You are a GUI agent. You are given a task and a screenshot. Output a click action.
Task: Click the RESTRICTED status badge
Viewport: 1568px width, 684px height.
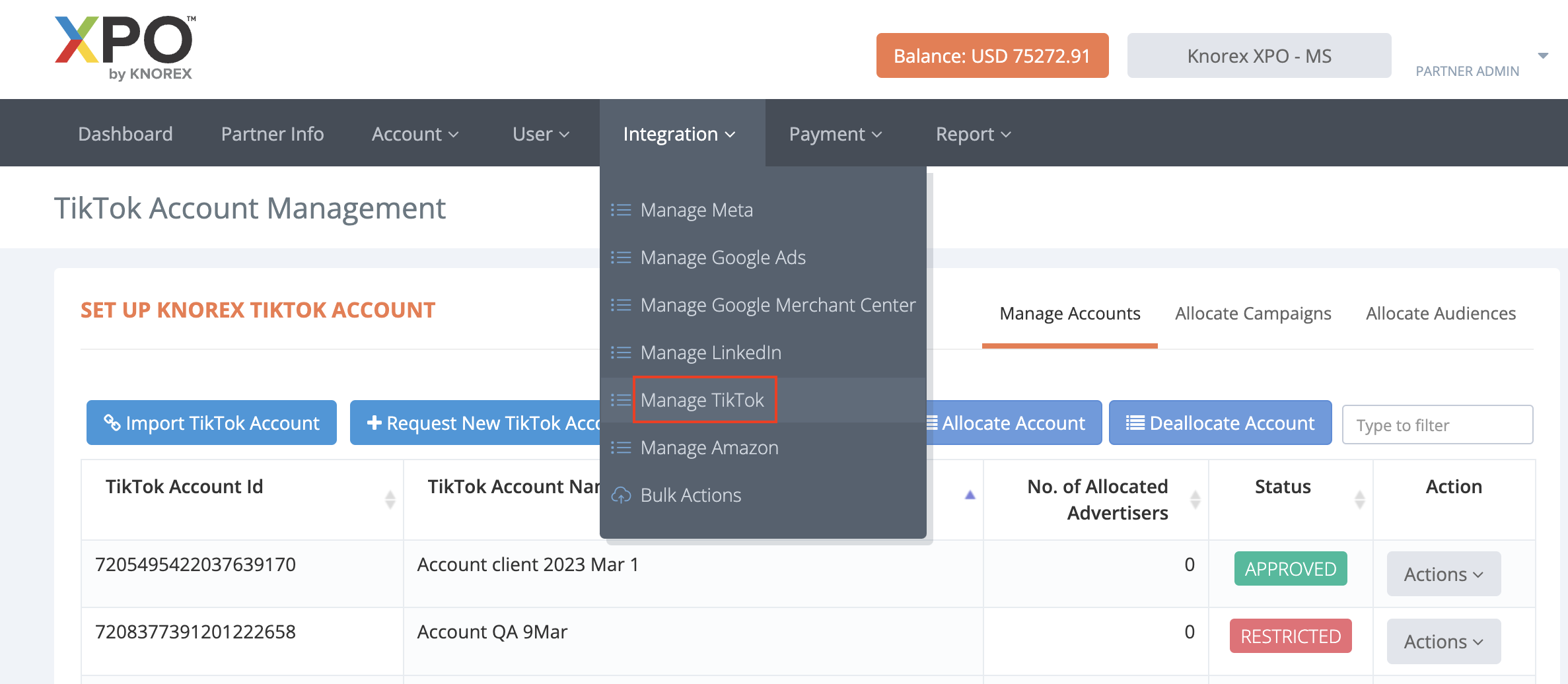1291,636
